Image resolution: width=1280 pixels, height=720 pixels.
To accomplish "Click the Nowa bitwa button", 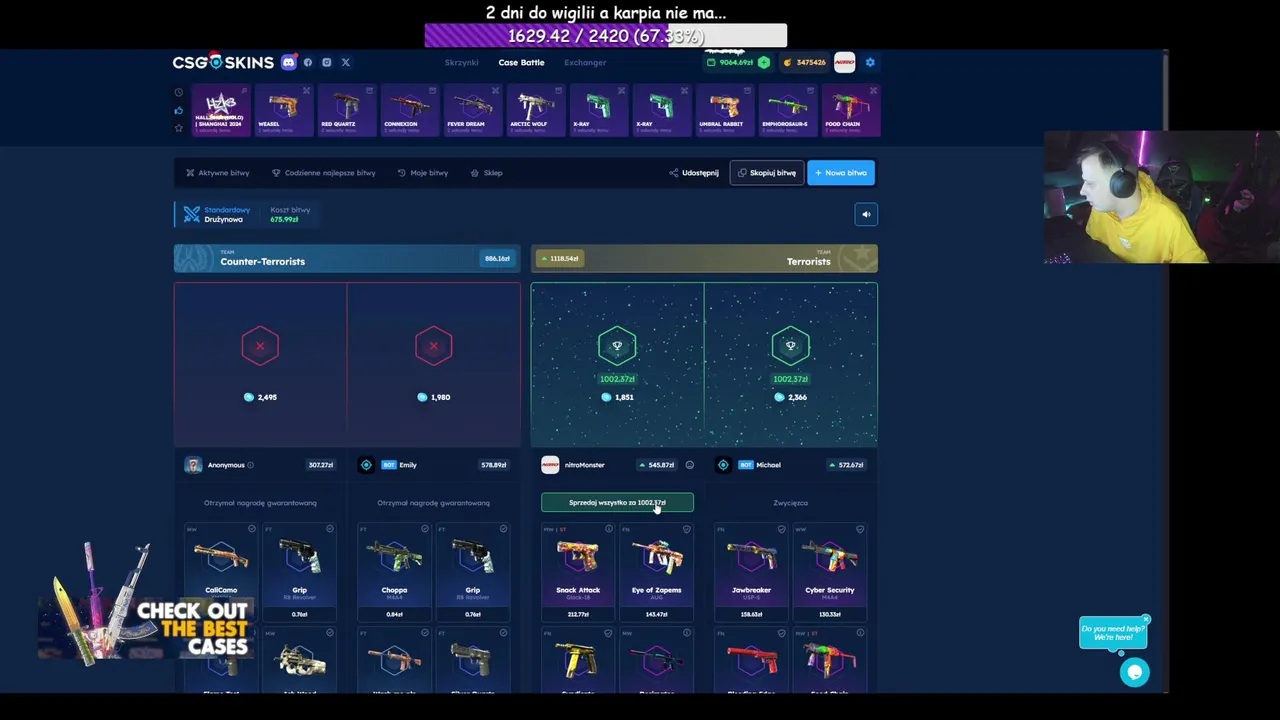I will point(841,173).
